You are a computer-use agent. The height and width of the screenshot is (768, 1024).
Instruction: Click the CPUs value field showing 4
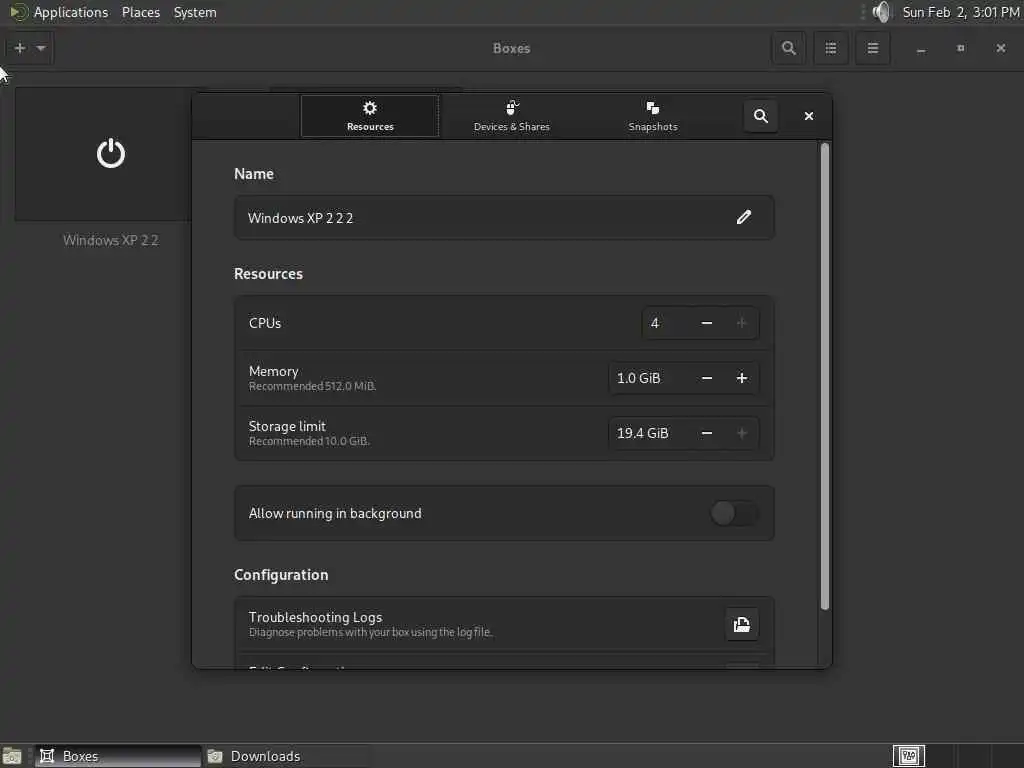click(x=666, y=323)
